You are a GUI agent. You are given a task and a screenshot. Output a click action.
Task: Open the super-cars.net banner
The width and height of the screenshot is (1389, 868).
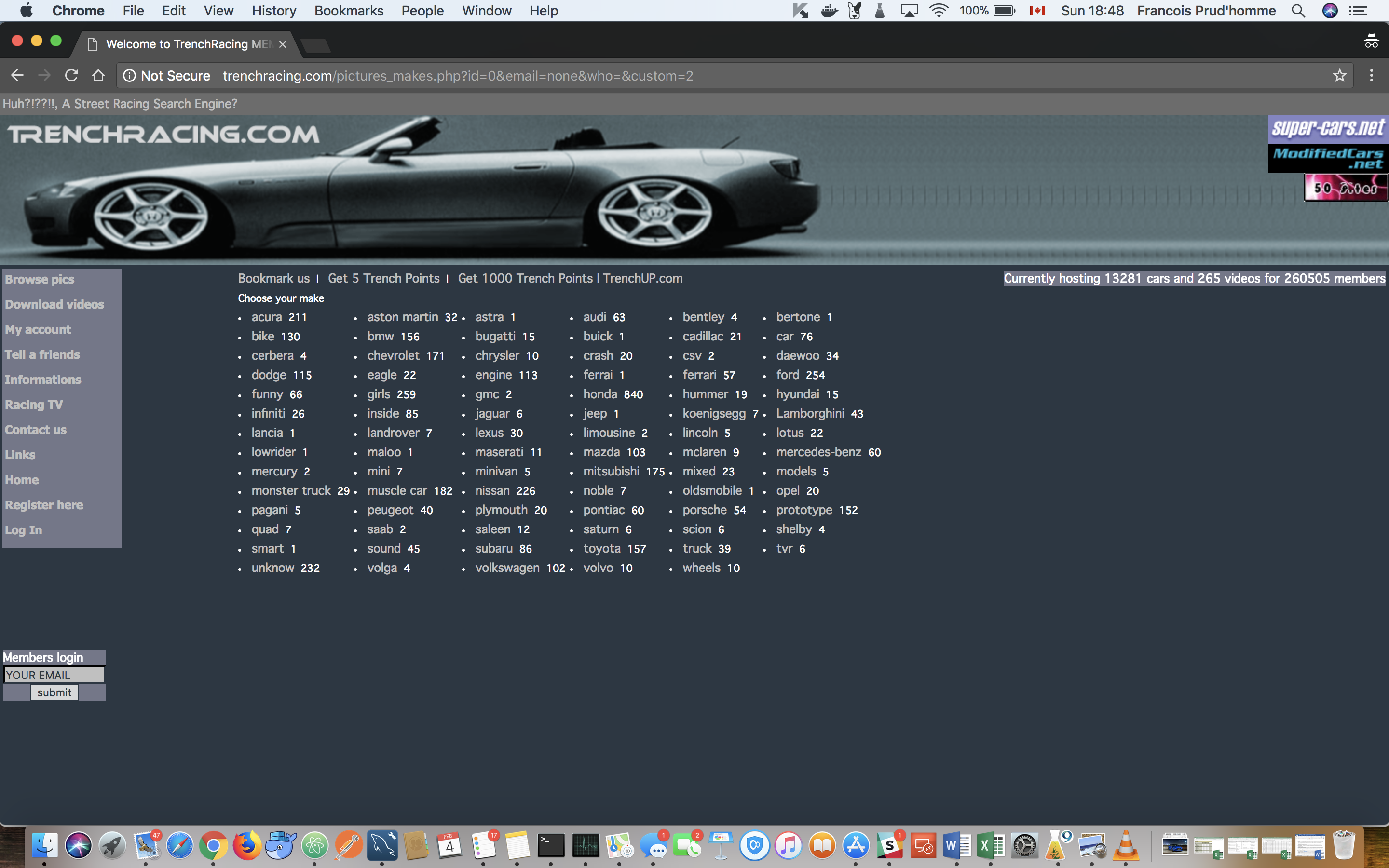tap(1328, 129)
